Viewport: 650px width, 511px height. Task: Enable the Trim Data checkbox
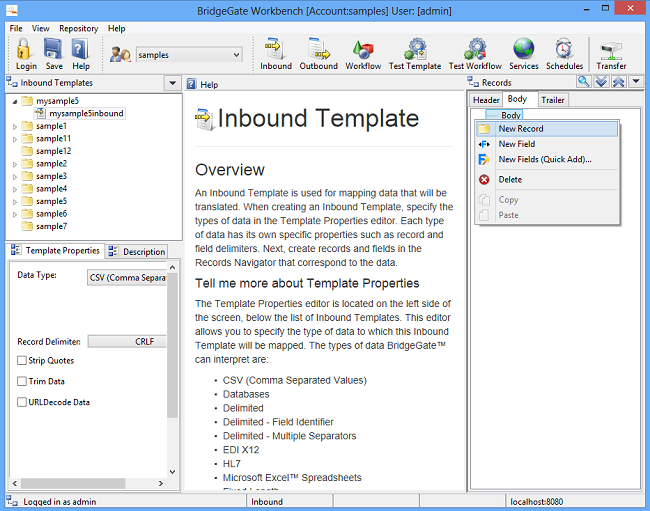click(22, 381)
